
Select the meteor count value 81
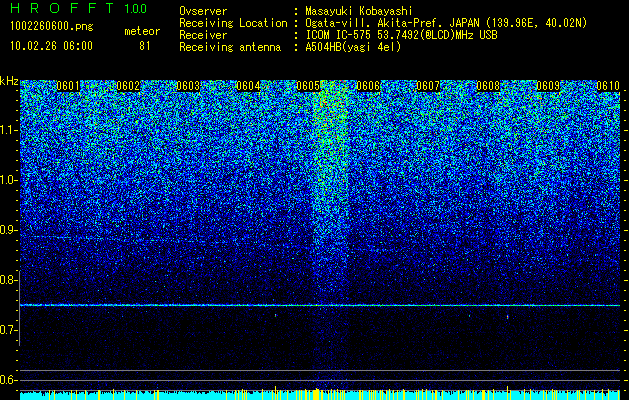pos(145,46)
